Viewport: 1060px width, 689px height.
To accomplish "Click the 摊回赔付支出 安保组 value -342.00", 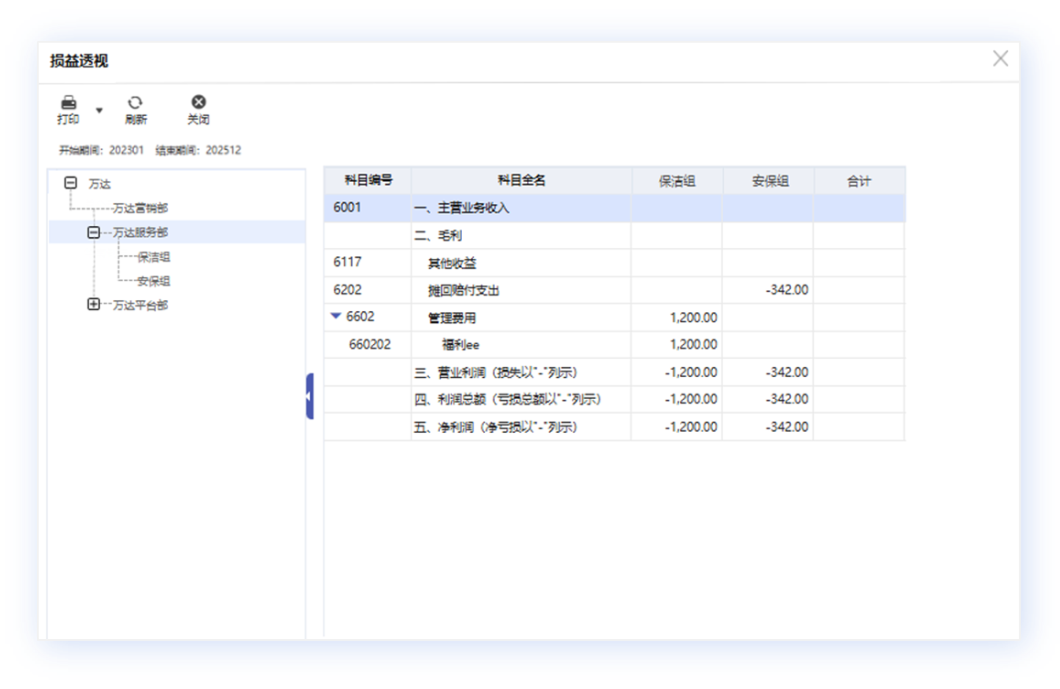I will pos(786,290).
